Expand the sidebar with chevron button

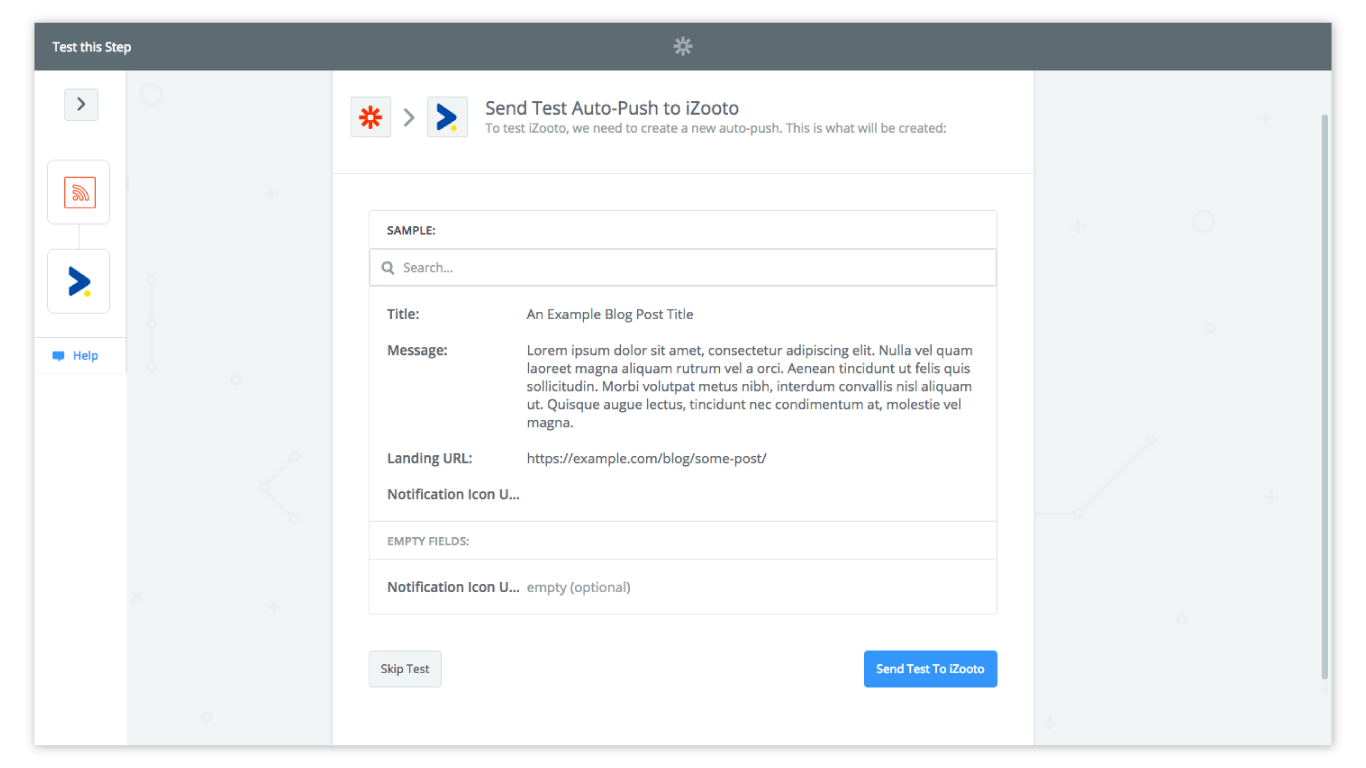[x=81, y=104]
